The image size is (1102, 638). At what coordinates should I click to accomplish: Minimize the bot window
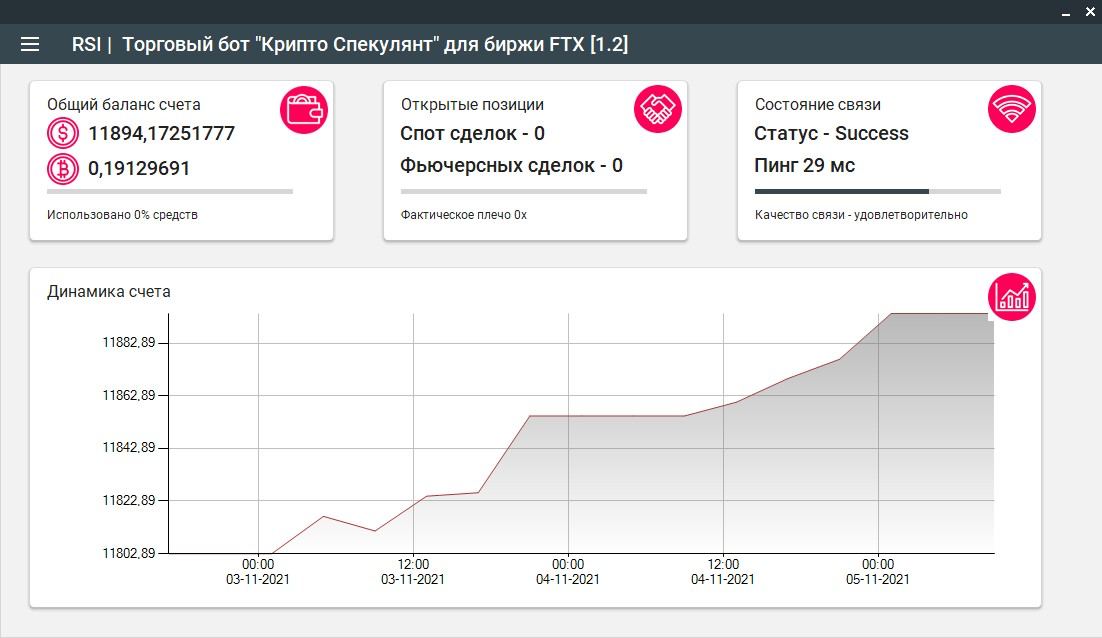[1066, 13]
